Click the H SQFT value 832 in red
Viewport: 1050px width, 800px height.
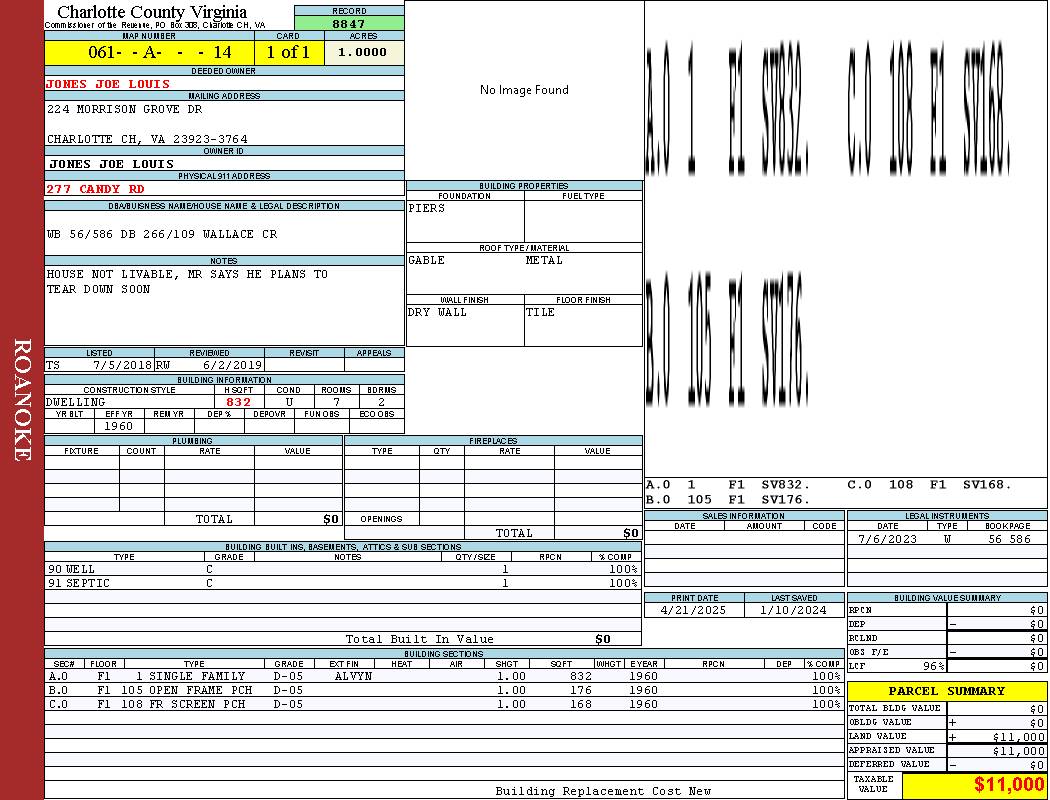(x=238, y=402)
